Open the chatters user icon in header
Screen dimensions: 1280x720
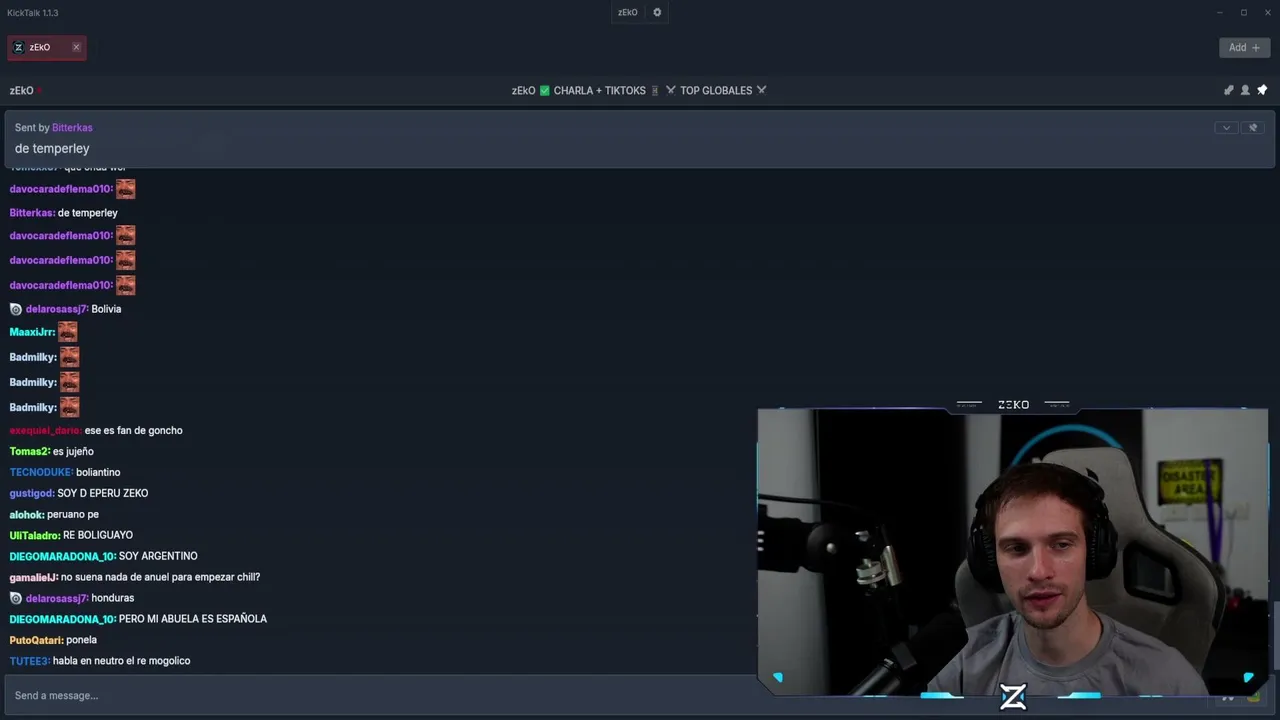point(1245,90)
